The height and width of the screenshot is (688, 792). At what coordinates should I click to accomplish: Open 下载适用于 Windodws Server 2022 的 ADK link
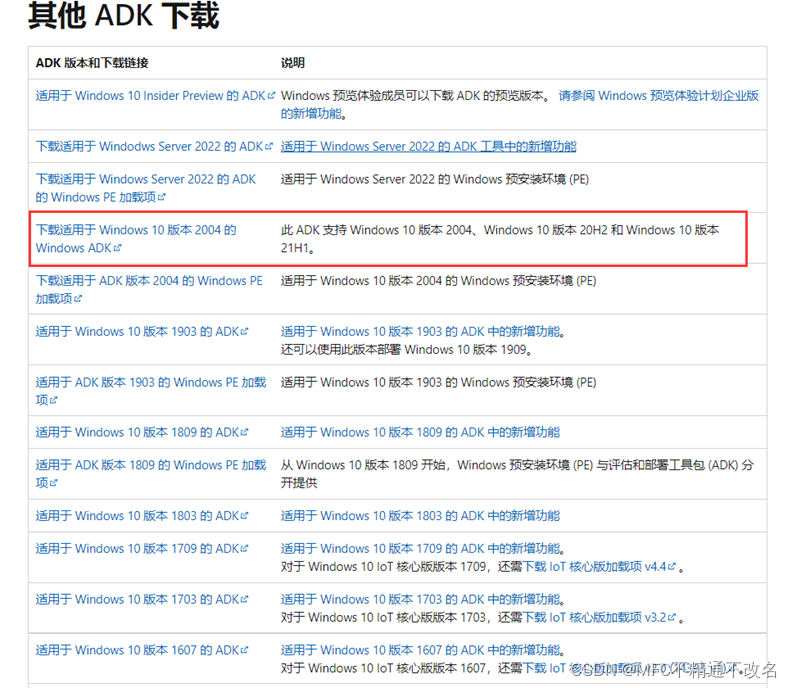point(154,146)
